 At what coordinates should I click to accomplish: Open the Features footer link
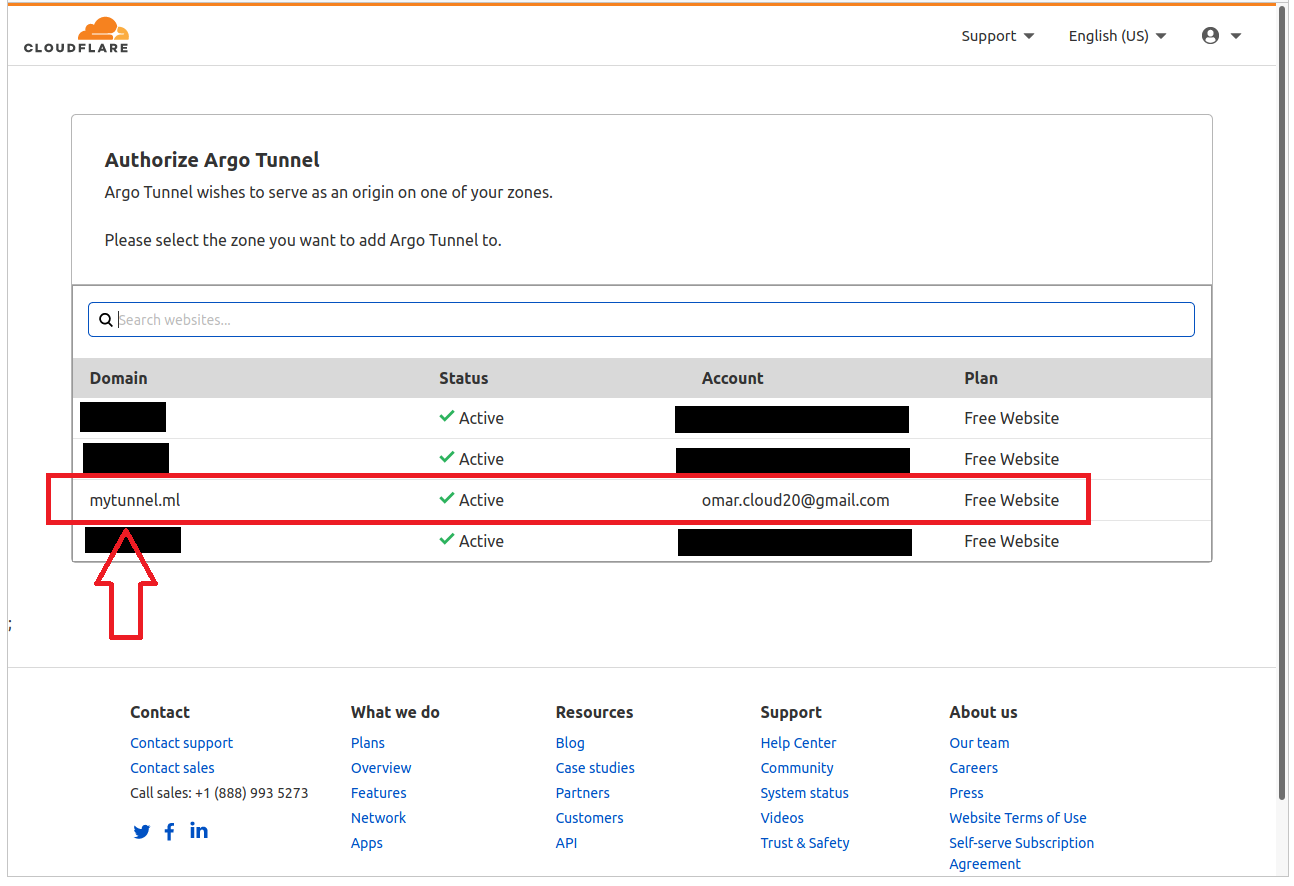pyautogui.click(x=378, y=793)
